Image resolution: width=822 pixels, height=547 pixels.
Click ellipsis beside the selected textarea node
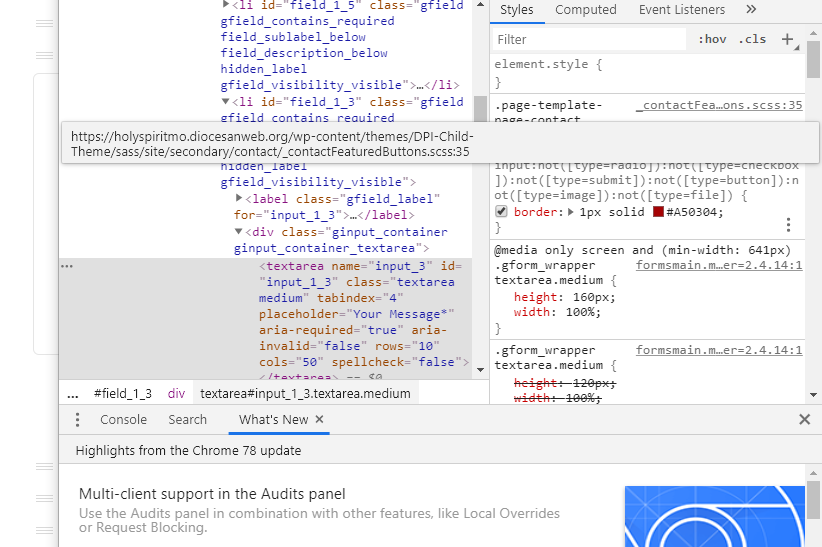tap(67, 267)
